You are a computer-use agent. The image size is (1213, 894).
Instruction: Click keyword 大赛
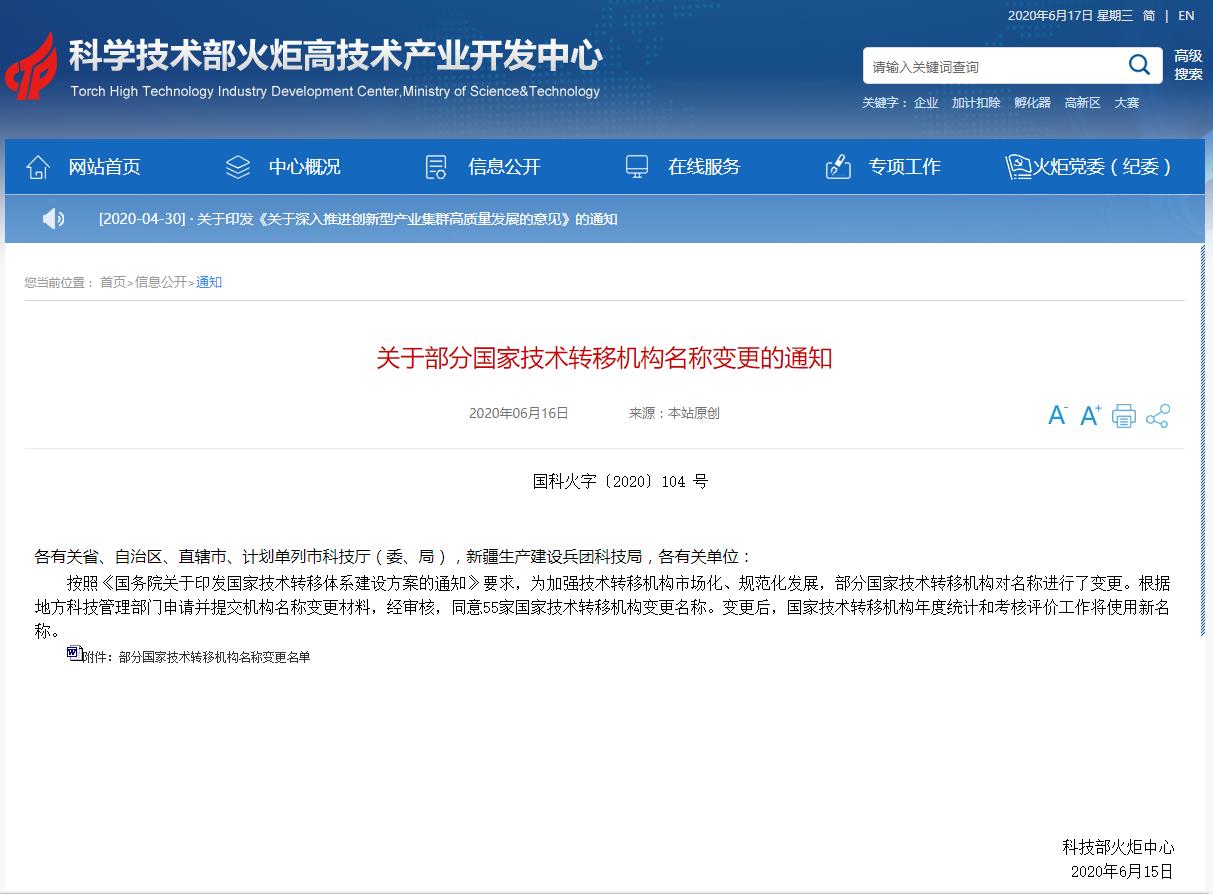1127,103
